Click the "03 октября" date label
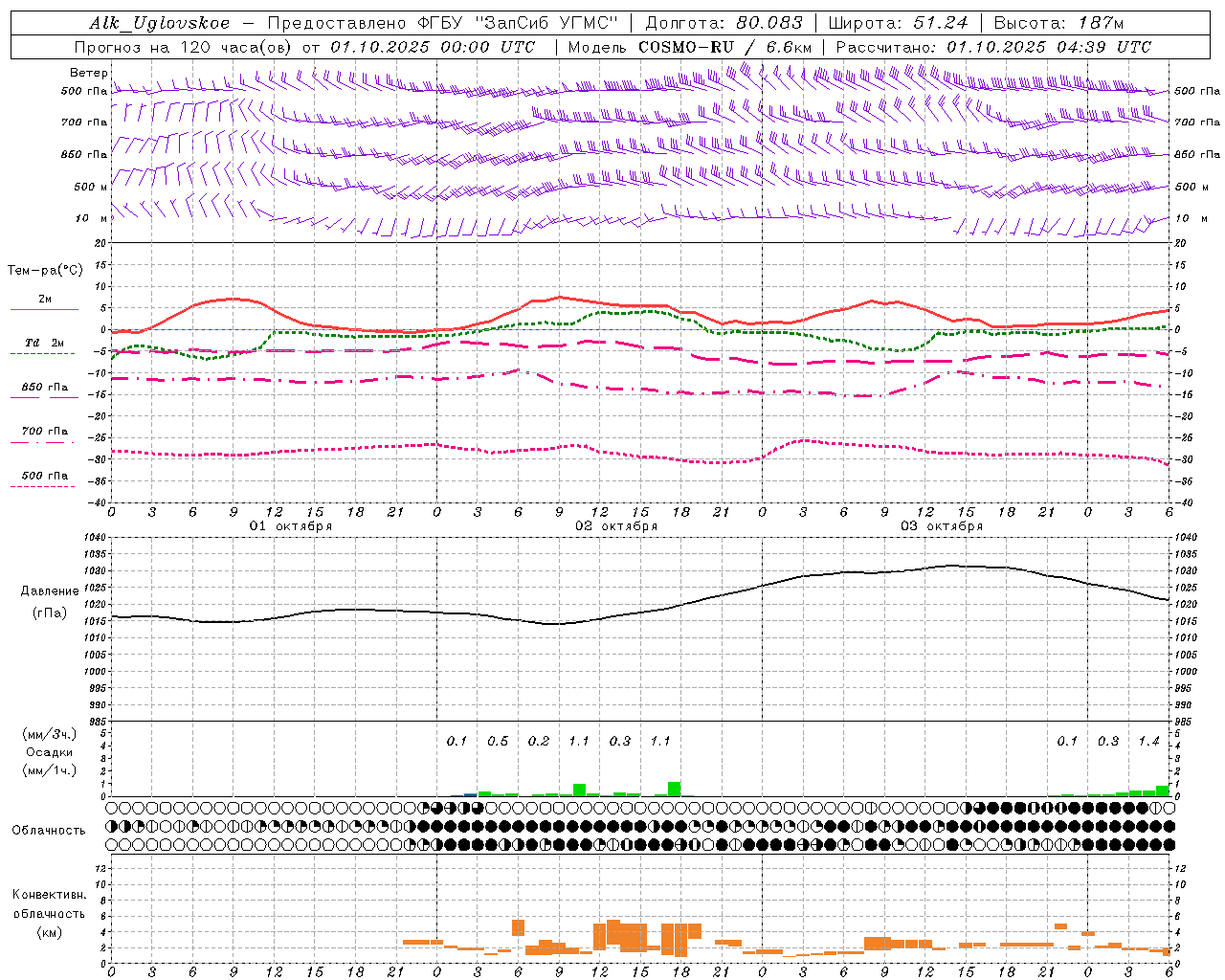1225x980 pixels. (942, 526)
